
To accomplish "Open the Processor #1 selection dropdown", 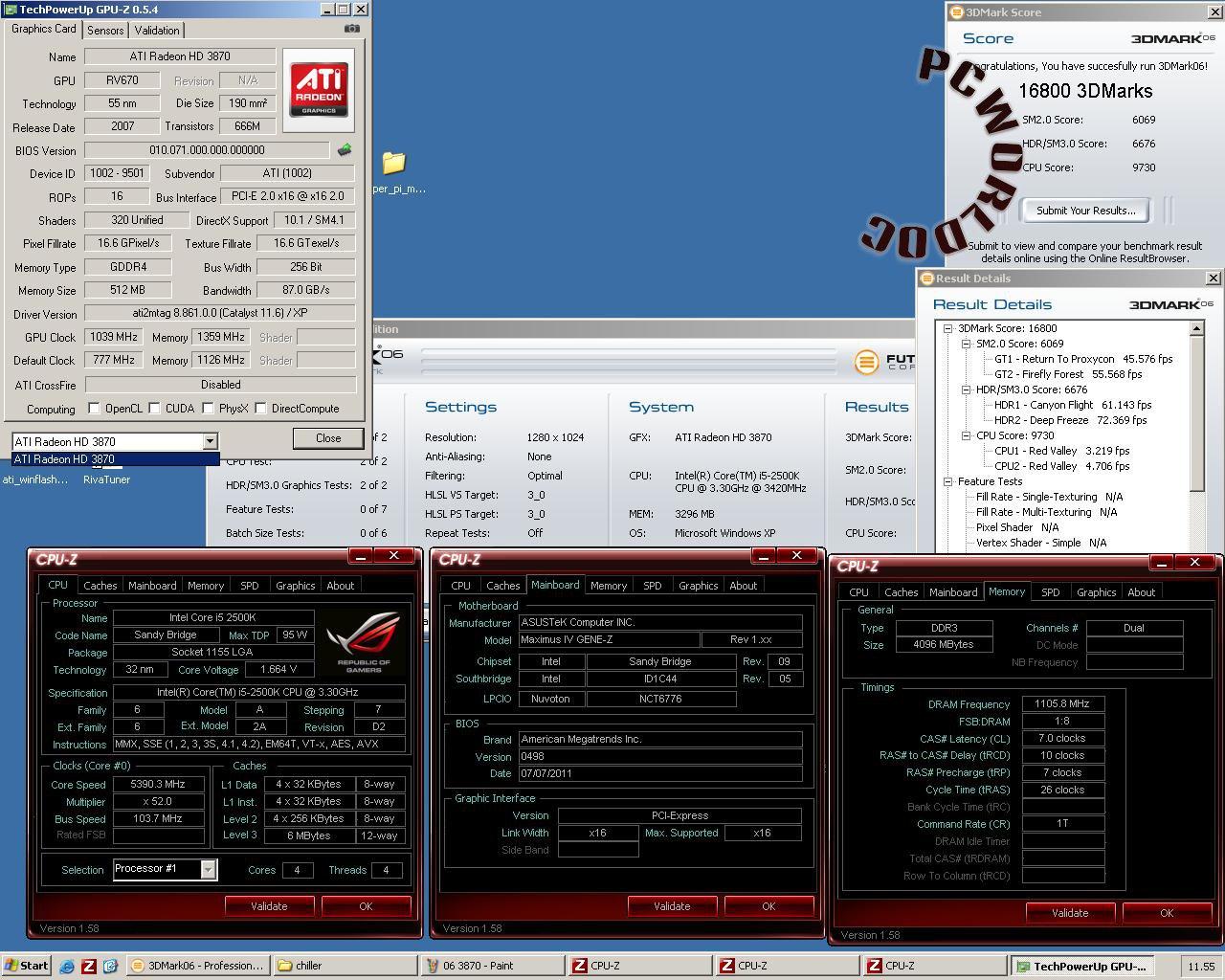I will click(208, 869).
